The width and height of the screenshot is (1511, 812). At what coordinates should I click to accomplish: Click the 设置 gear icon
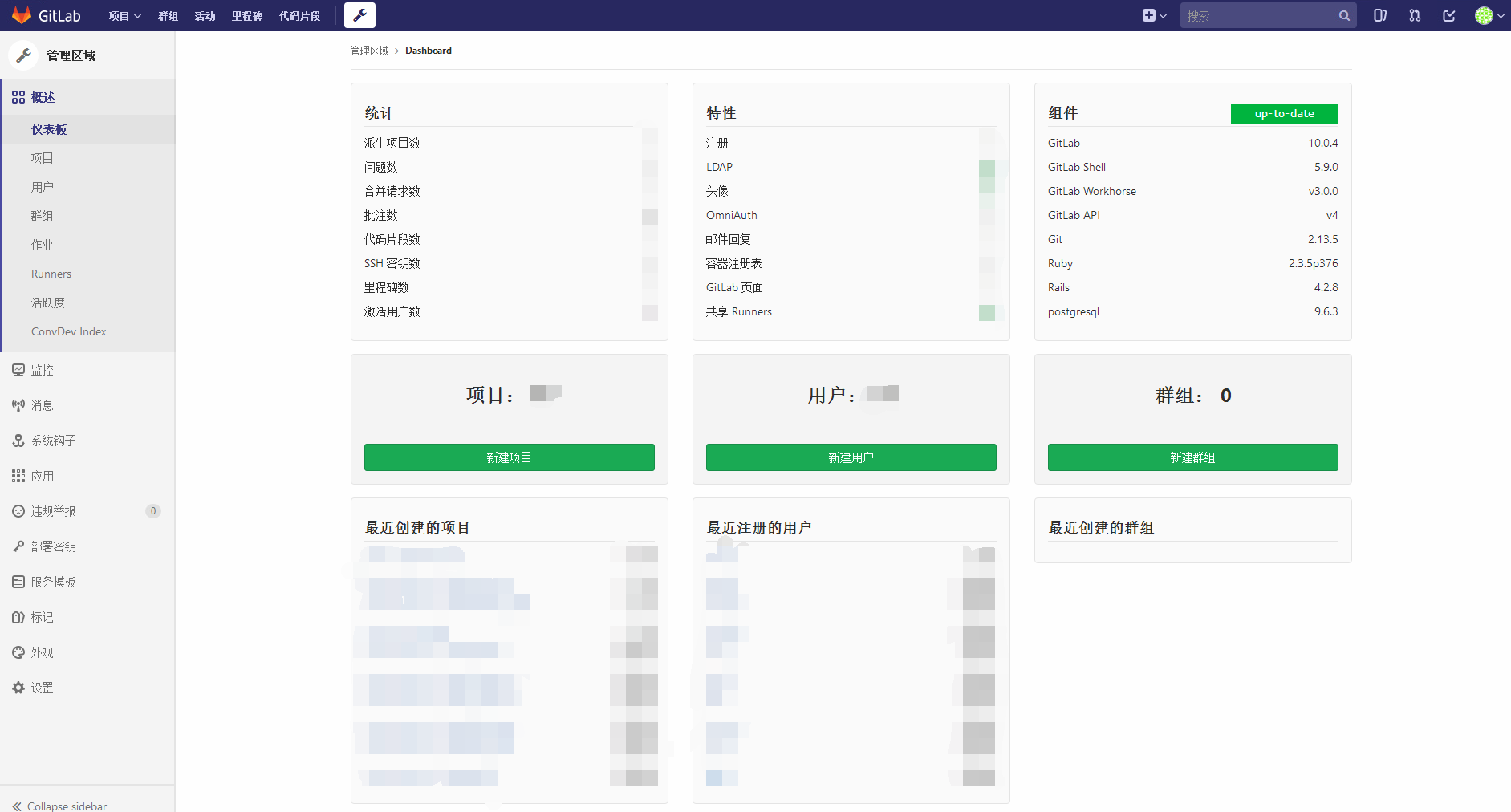coord(18,688)
